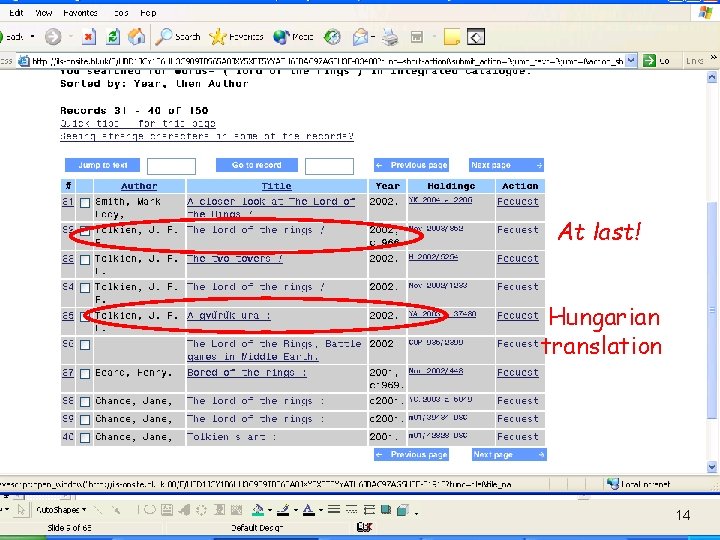Open drawing toolbar options arrow after 3-D icon
Viewport: 720px width, 540px height.
pos(416,513)
